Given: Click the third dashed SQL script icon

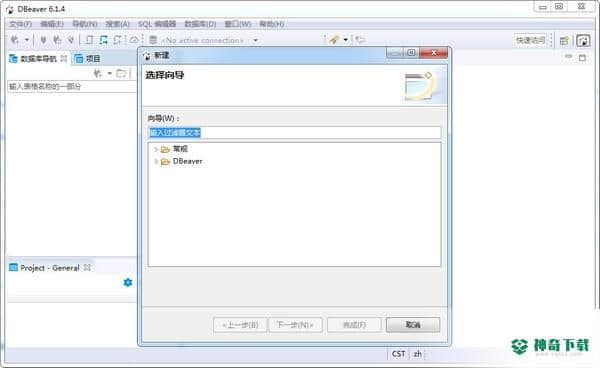Looking at the screenshot, I should [117, 40].
